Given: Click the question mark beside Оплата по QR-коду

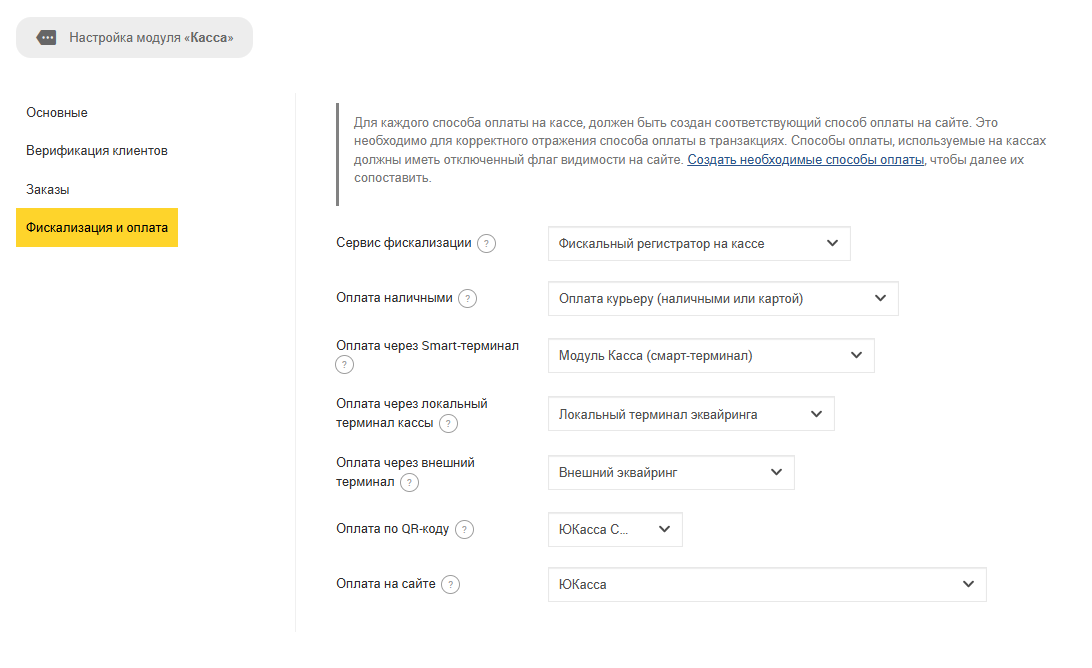Looking at the screenshot, I should click(465, 529).
